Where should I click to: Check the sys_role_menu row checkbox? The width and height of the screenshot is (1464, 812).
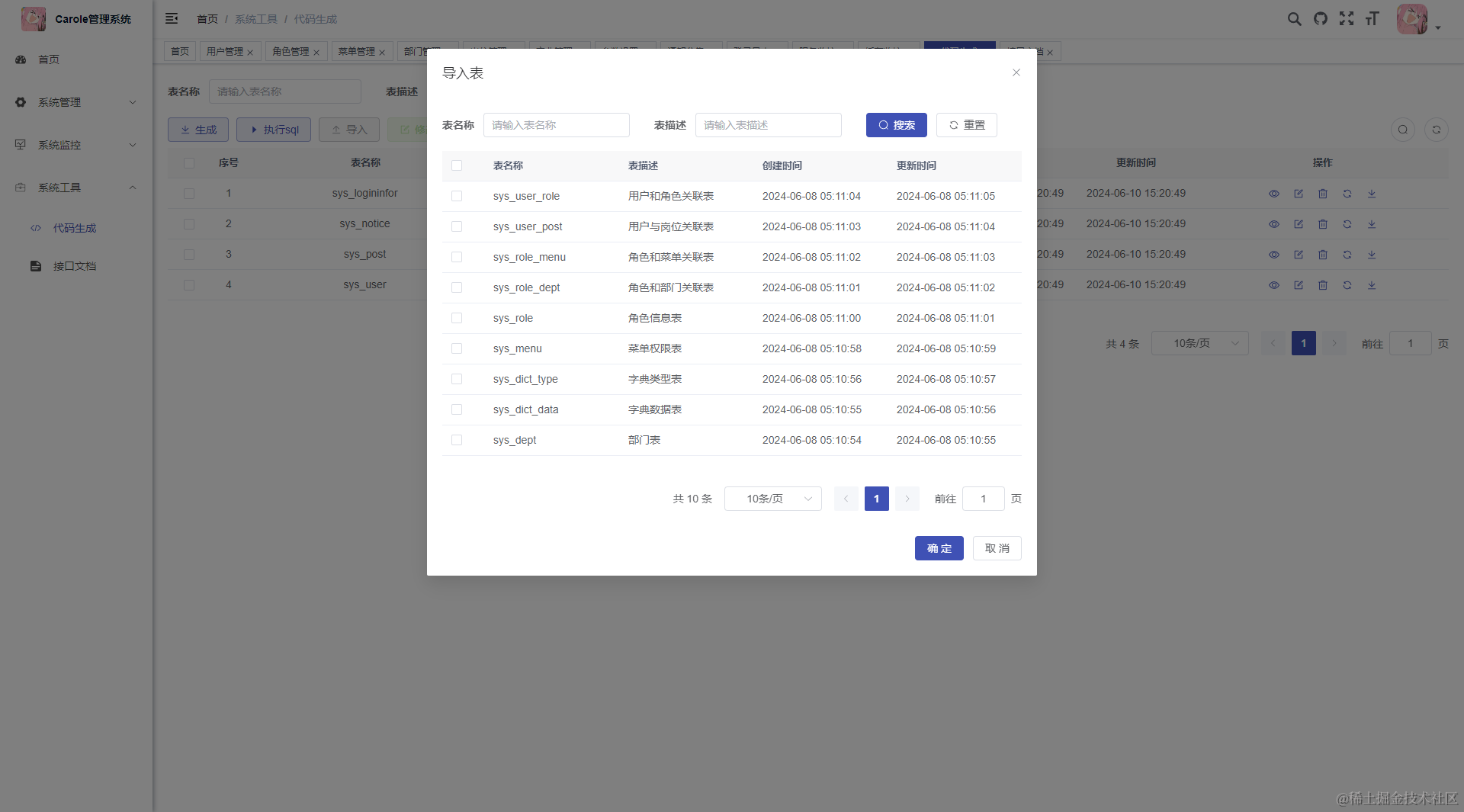[x=457, y=257]
